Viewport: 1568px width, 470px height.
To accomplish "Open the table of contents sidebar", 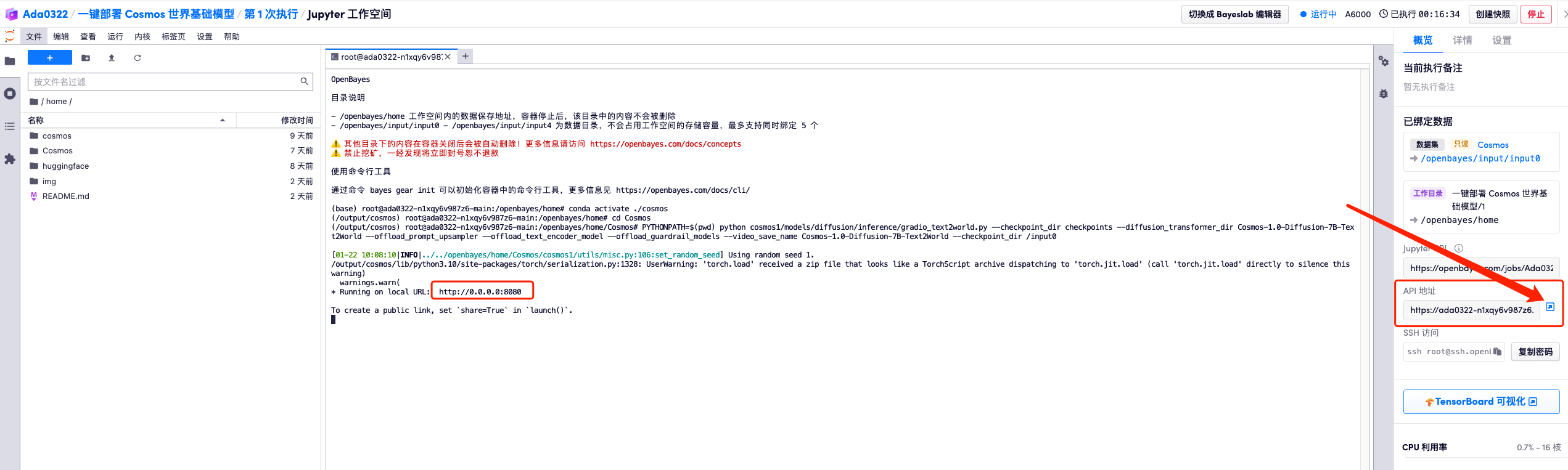I will pos(10,126).
